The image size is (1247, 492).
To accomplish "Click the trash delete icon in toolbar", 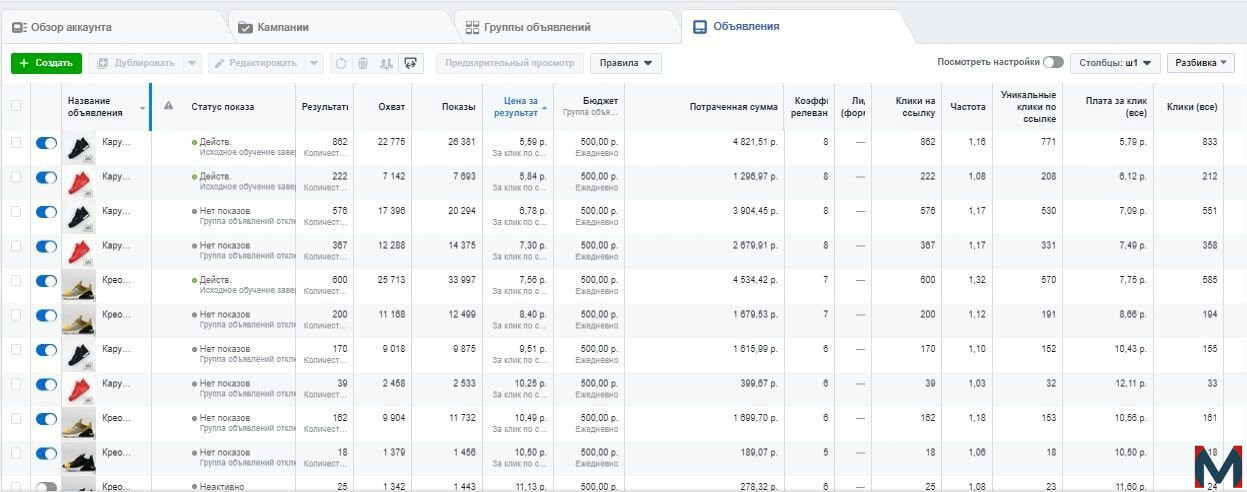I will click(x=363, y=63).
